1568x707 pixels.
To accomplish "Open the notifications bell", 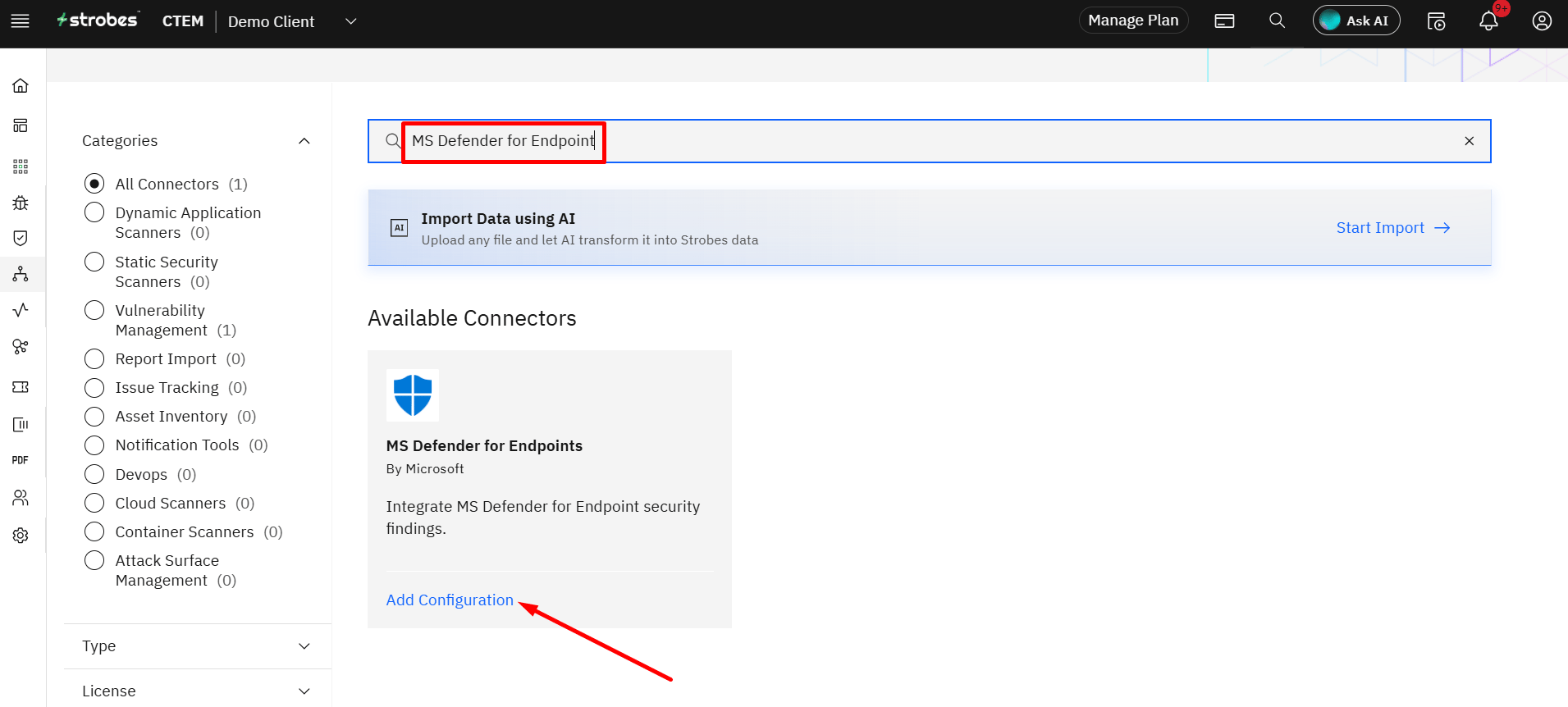I will (x=1488, y=21).
